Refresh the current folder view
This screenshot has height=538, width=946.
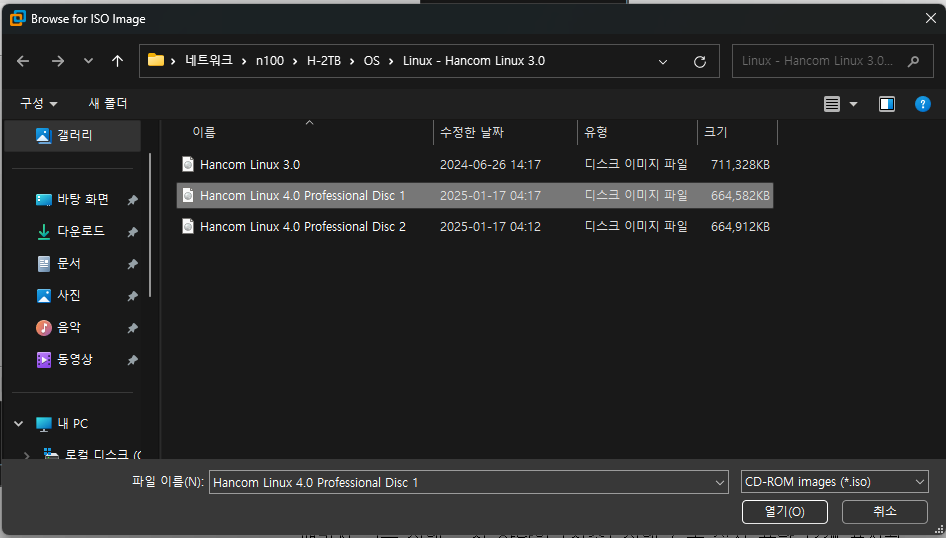(x=700, y=61)
